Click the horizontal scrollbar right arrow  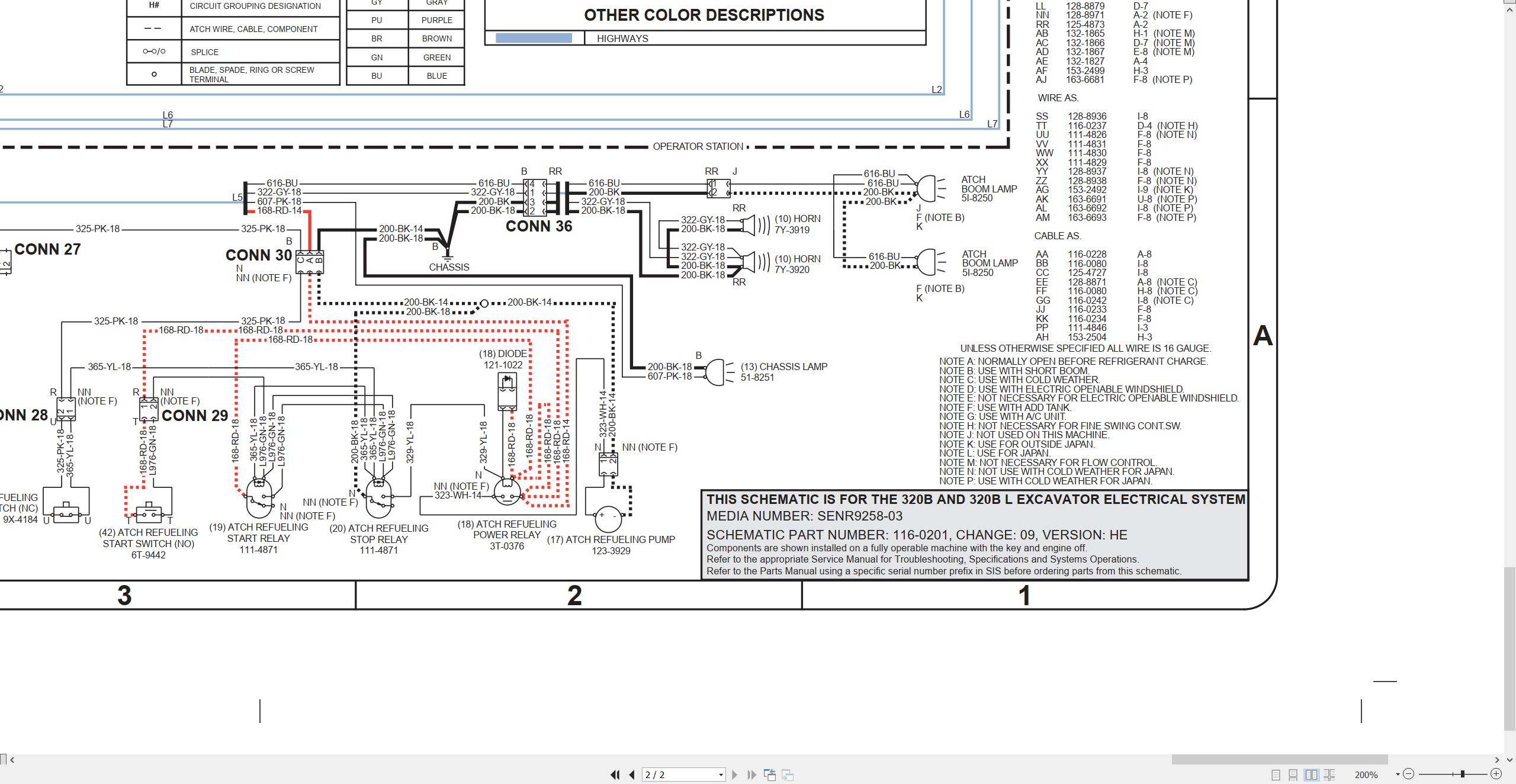(1496, 760)
